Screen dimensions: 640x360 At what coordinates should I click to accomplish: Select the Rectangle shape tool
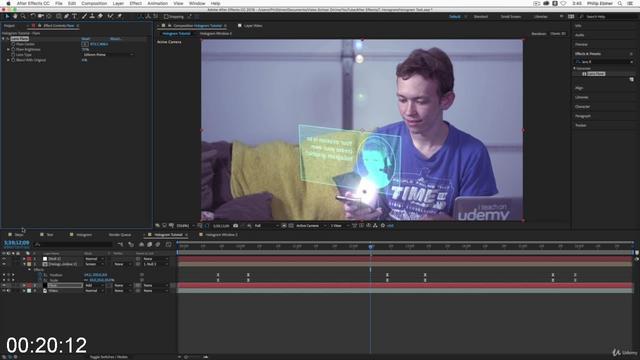59,16
